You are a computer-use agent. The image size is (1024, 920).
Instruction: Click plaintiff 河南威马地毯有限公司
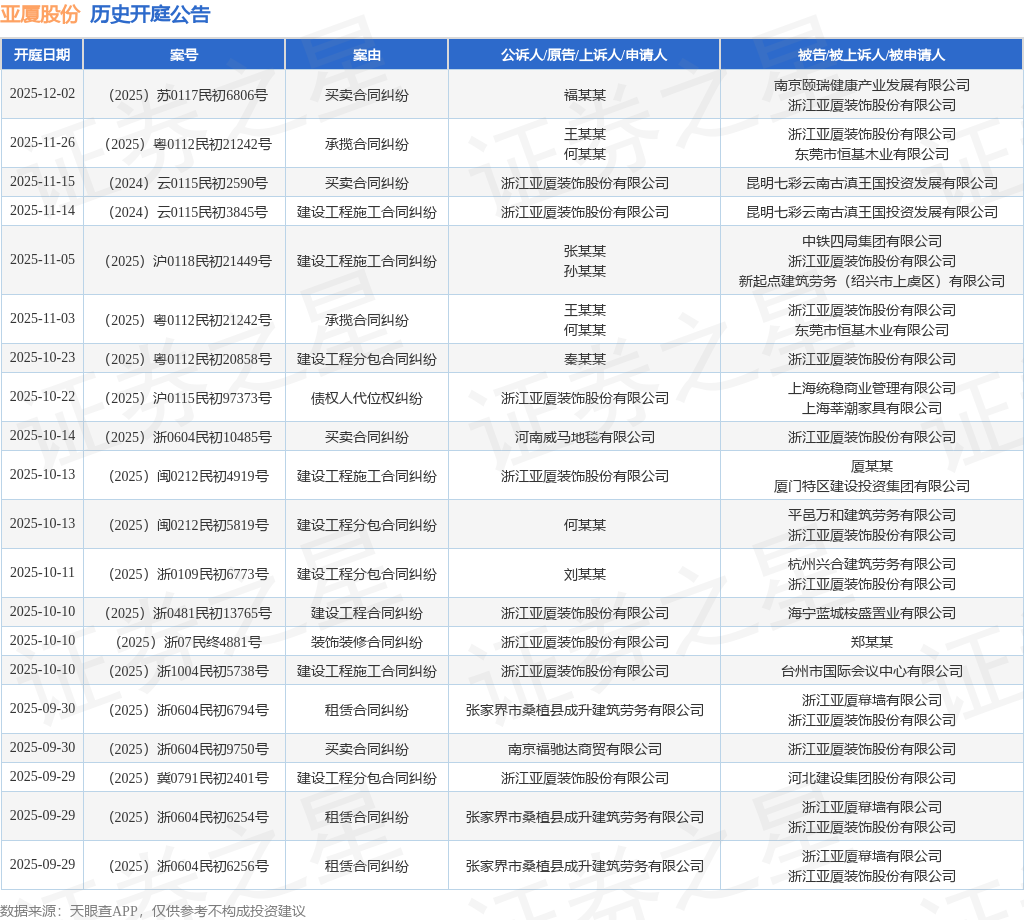[x=584, y=437]
